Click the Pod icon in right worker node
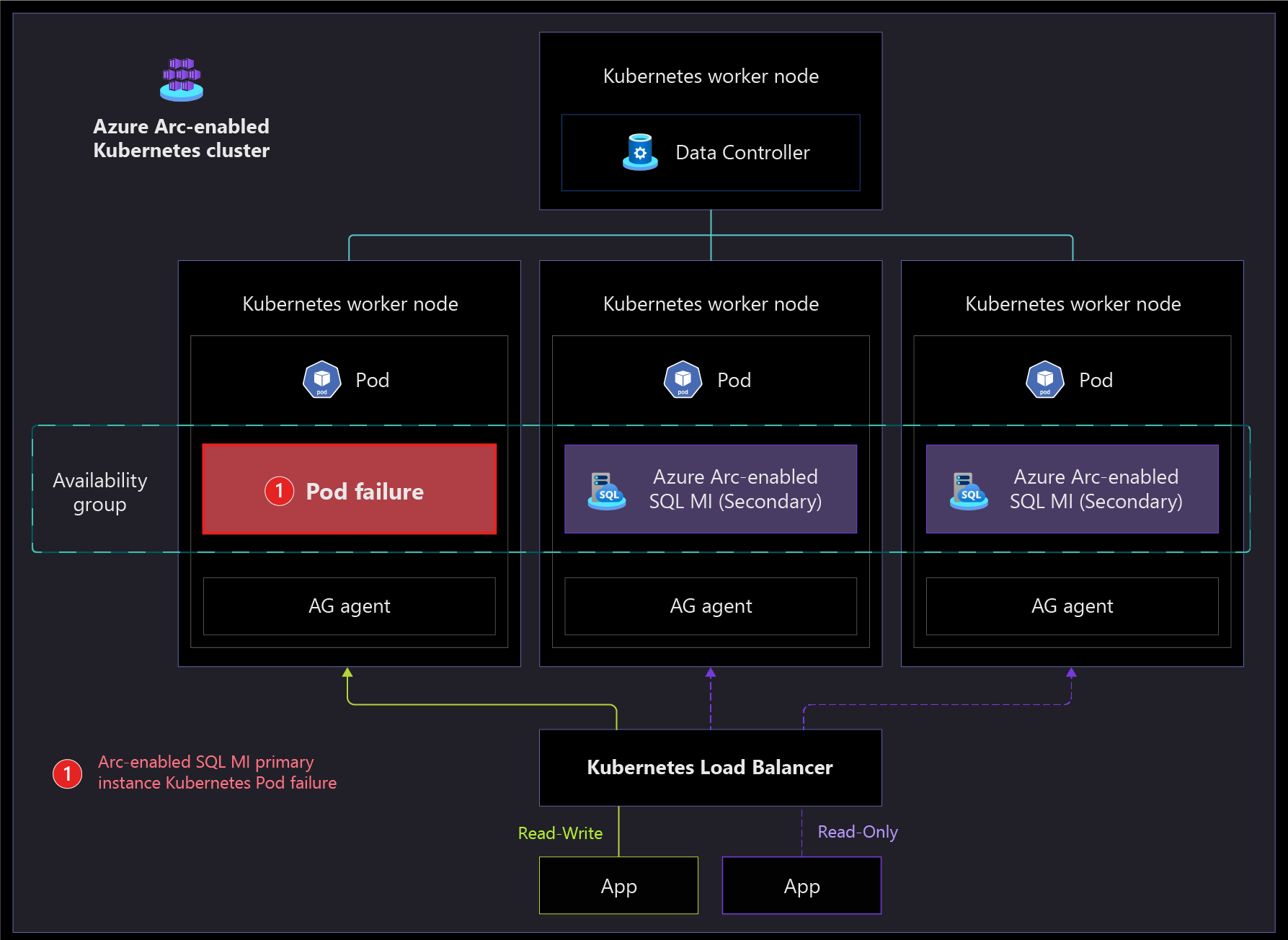Image resolution: width=1288 pixels, height=940 pixels. [x=1044, y=379]
